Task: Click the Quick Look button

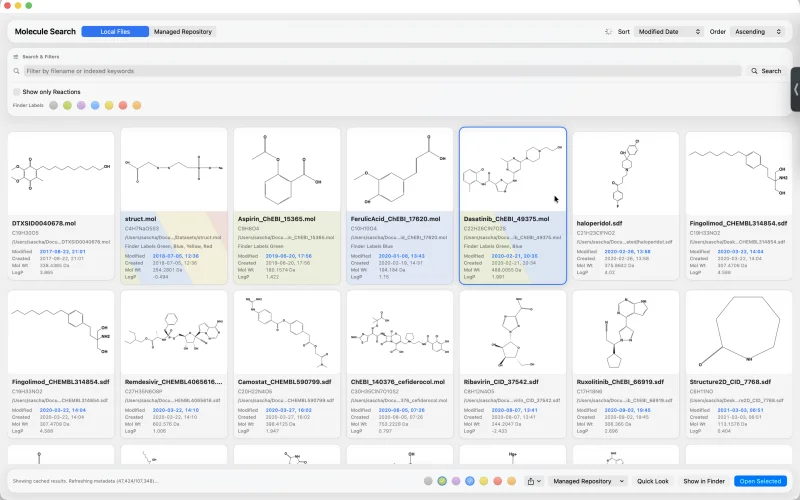Action: 653,481
